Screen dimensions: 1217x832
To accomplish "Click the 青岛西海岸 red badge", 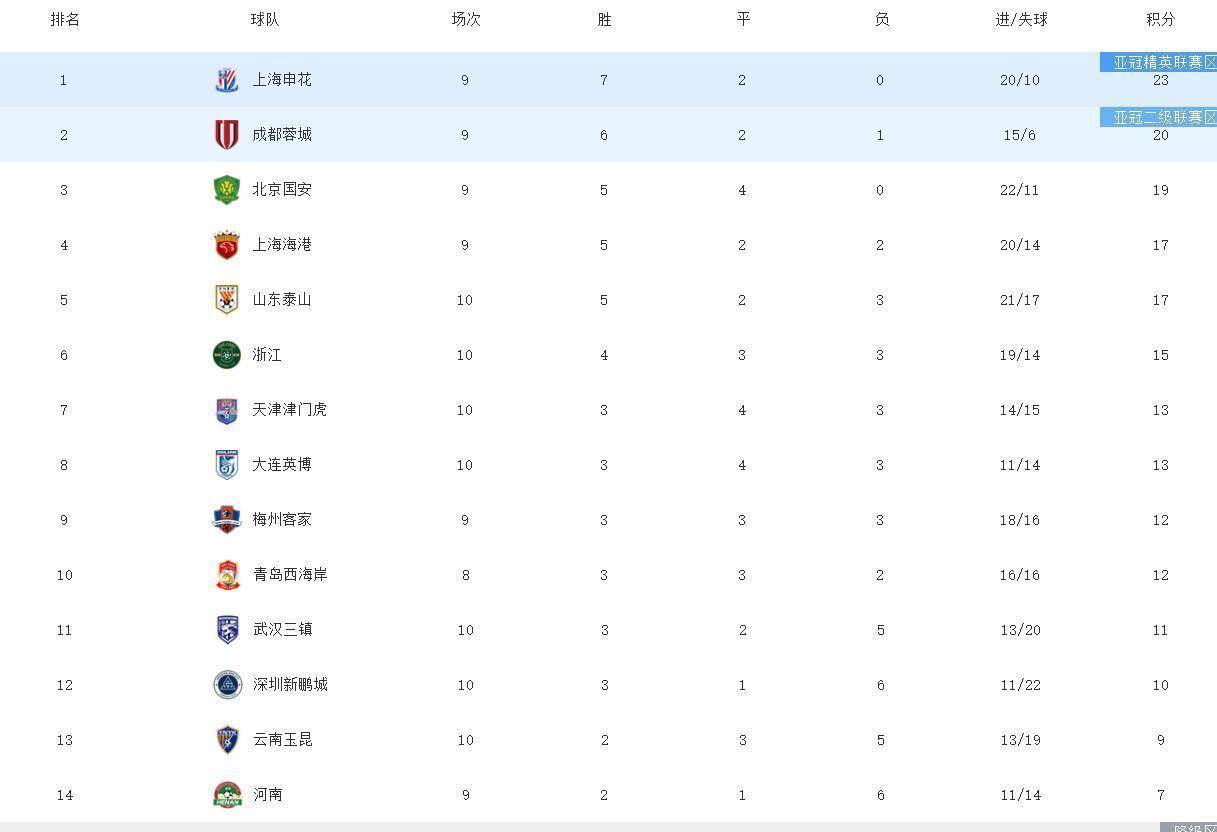I will 227,574.
